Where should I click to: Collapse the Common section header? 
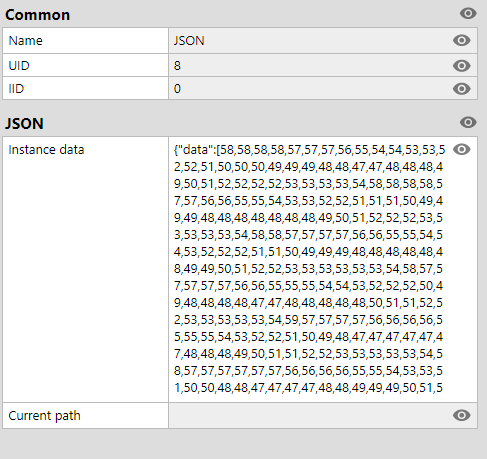(38, 15)
